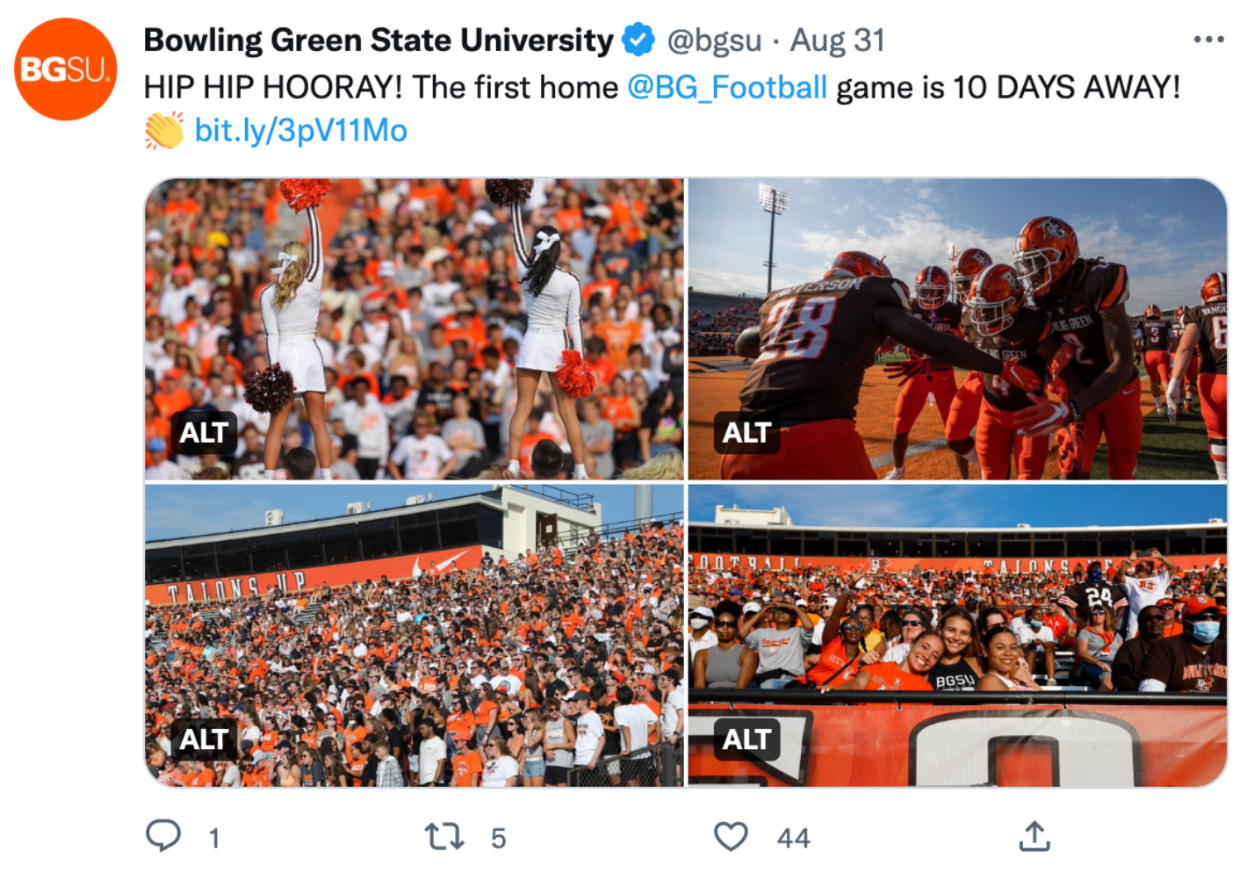
Task: Retweet the post using the arrows icon
Action: (445, 836)
